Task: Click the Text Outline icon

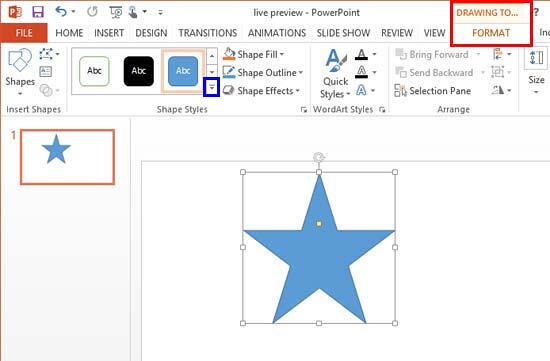Action: coord(361,72)
